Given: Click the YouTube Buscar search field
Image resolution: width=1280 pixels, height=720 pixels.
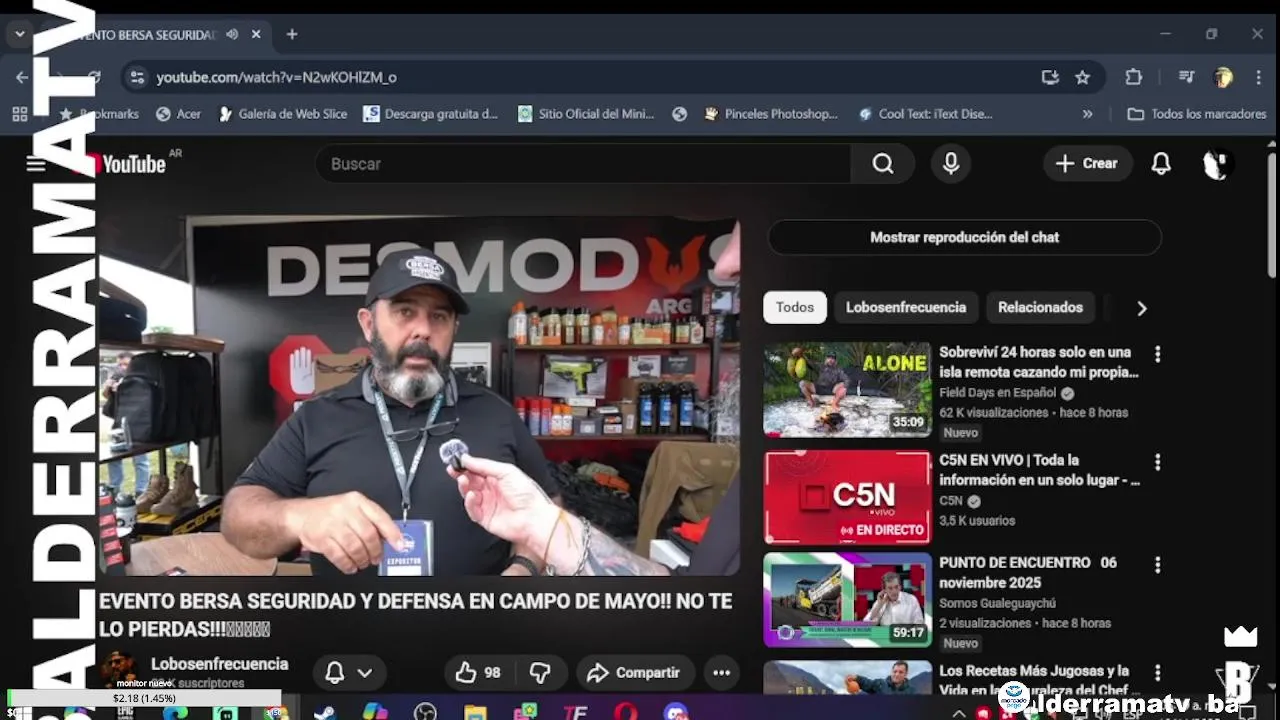Looking at the screenshot, I should (x=583, y=164).
